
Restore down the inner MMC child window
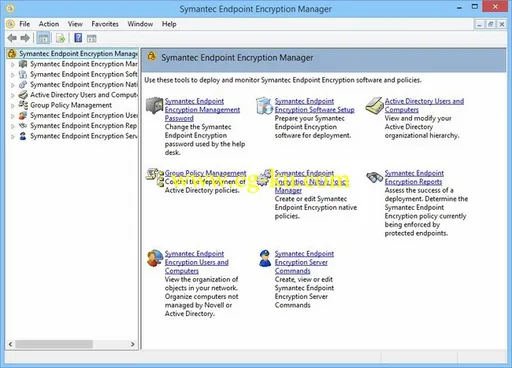tap(490, 24)
